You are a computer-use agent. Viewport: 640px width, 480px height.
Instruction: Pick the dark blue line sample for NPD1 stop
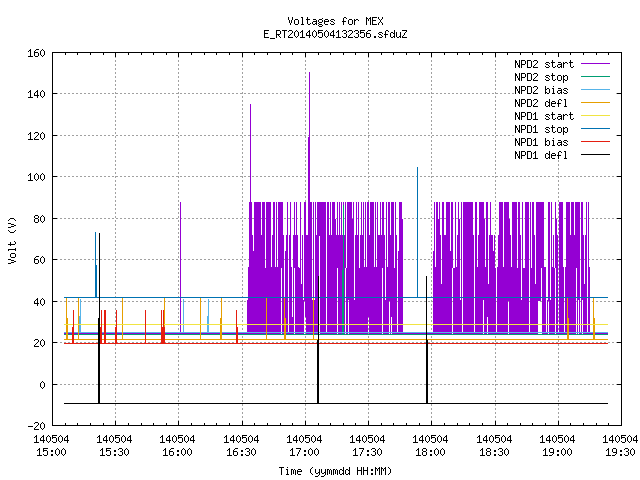(x=595, y=129)
